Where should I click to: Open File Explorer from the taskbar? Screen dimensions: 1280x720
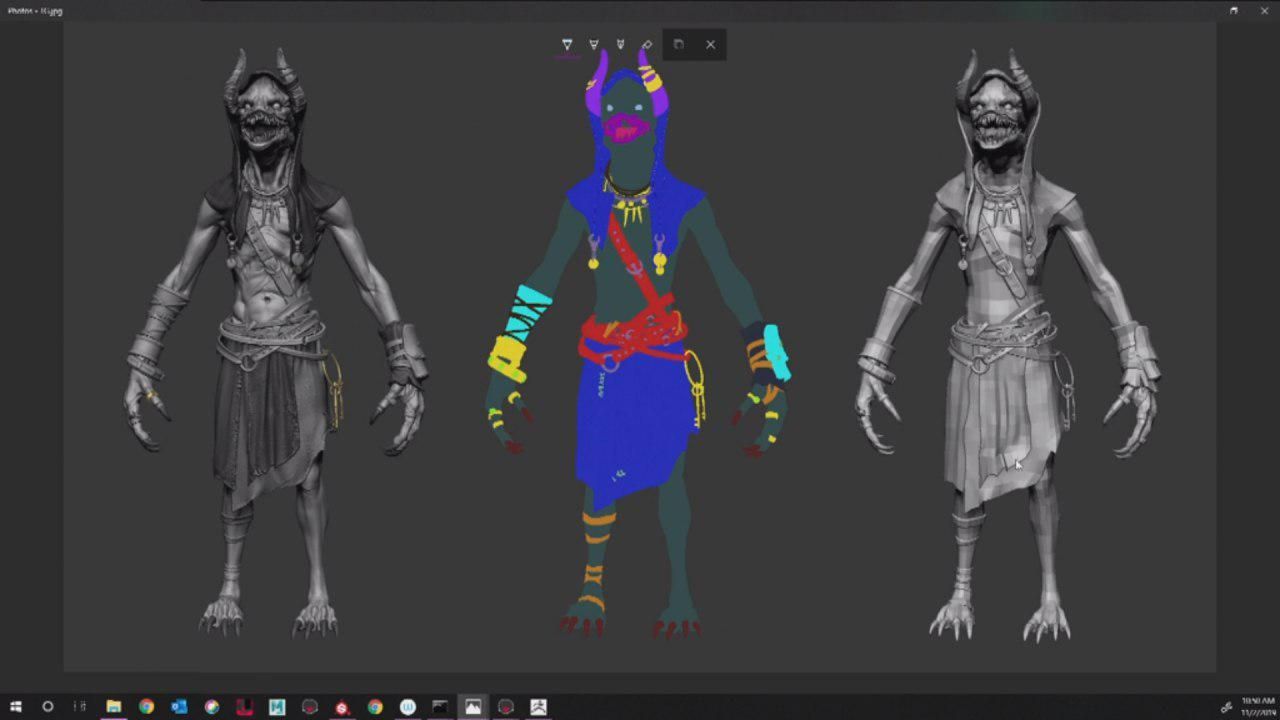tap(114, 707)
